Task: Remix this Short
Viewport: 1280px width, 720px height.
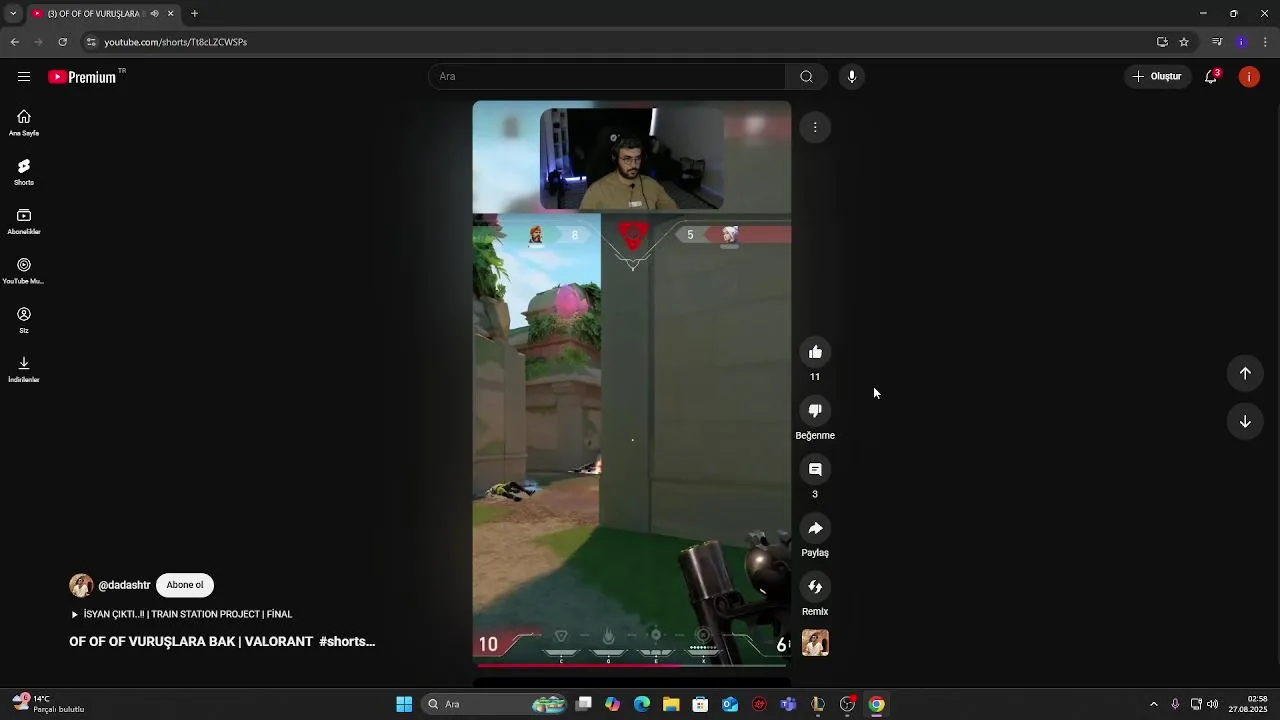Action: point(815,587)
